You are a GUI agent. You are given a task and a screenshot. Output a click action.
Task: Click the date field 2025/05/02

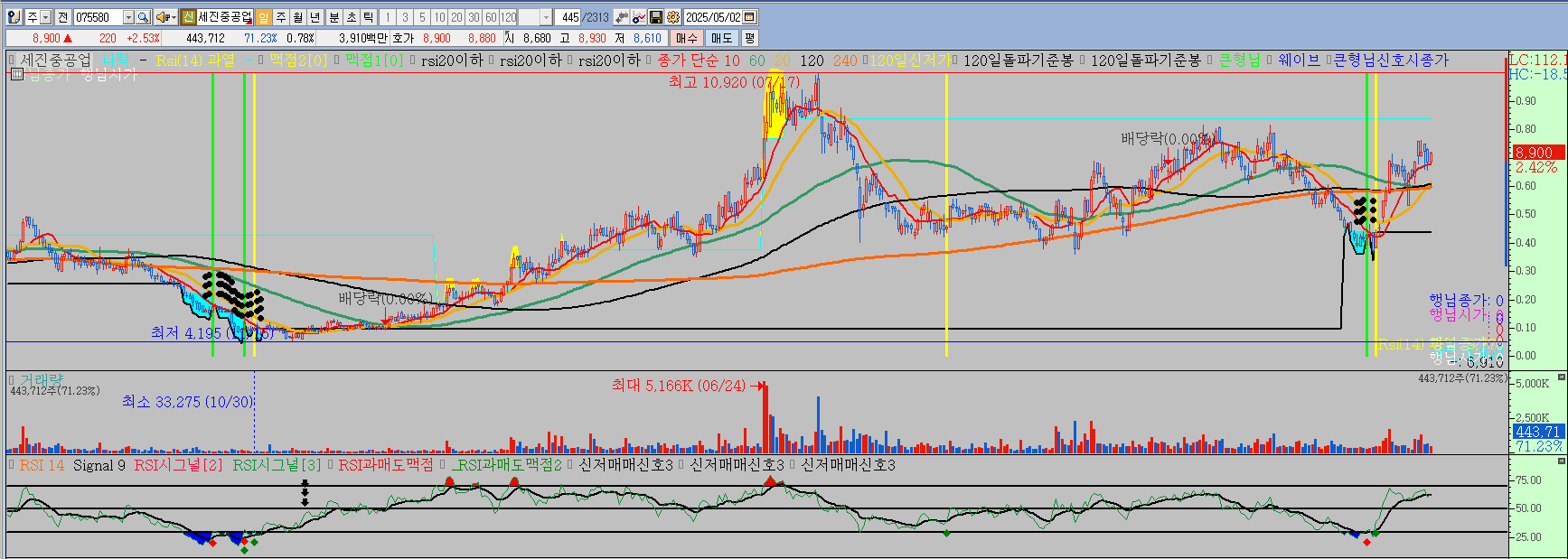[x=713, y=17]
